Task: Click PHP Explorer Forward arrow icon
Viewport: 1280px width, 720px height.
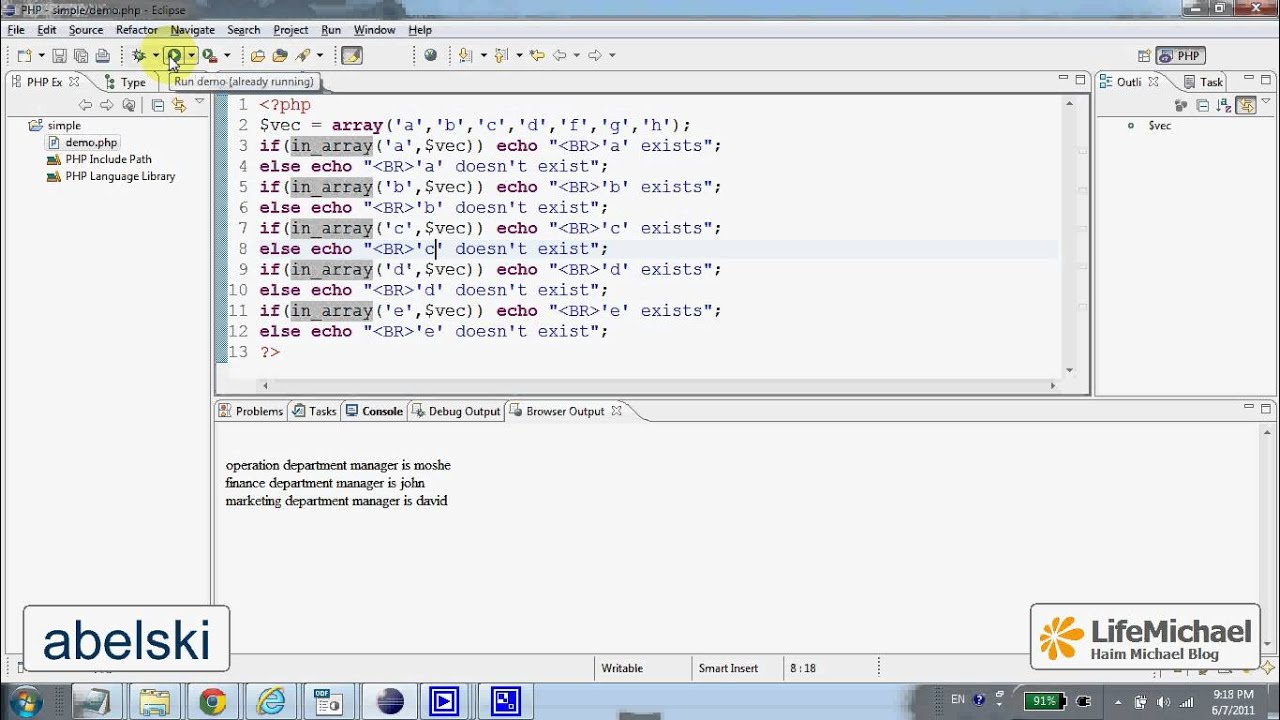Action: (x=106, y=105)
